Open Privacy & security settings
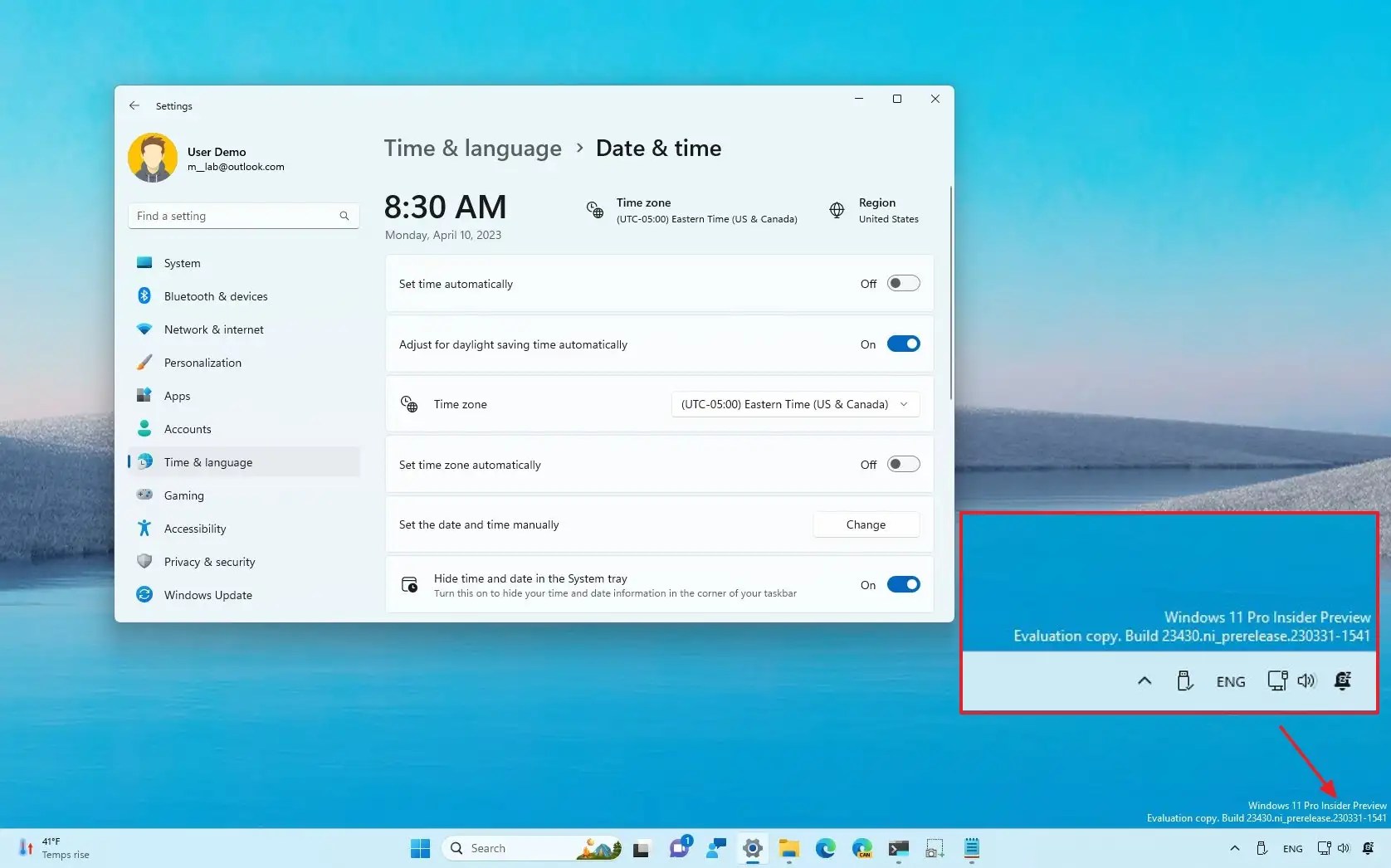Screen dimensions: 1391x868 tap(208, 562)
